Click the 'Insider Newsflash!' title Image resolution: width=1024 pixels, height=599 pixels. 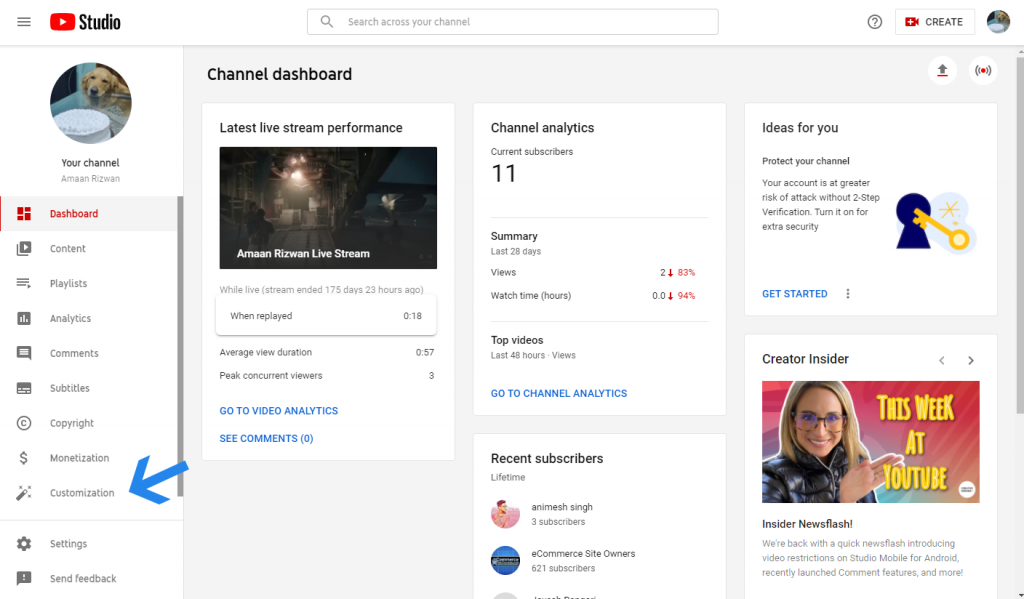807,524
